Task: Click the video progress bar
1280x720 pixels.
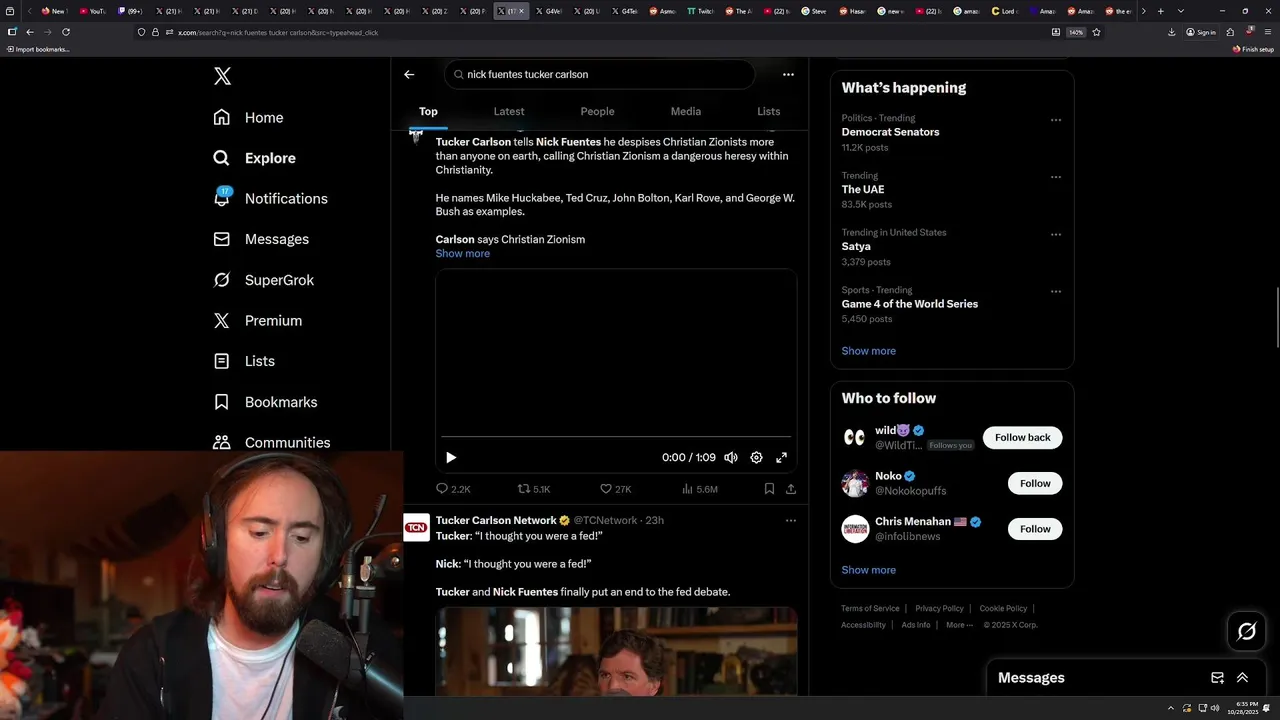Action: [616, 437]
